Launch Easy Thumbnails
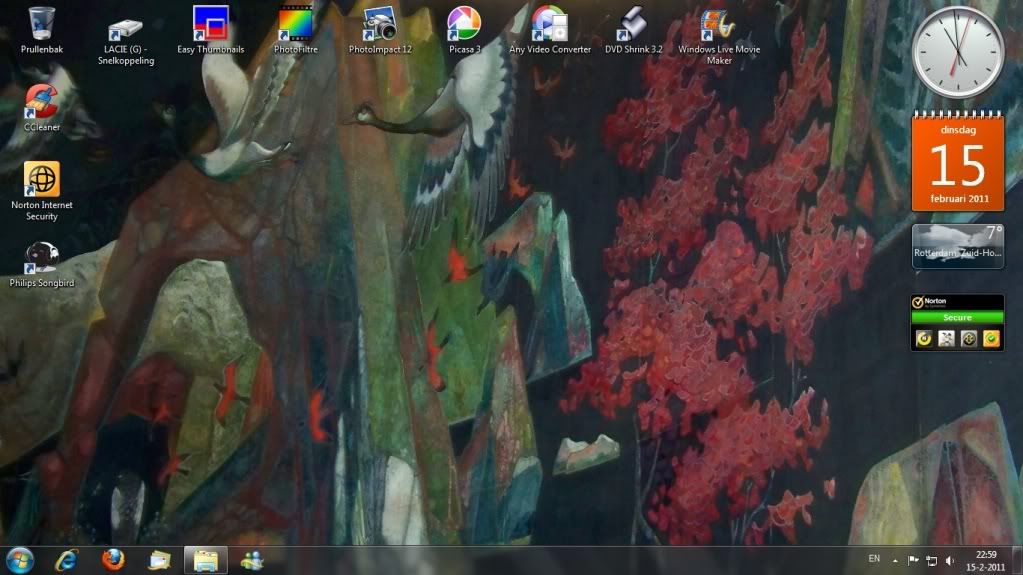1023x575 pixels. [x=211, y=30]
